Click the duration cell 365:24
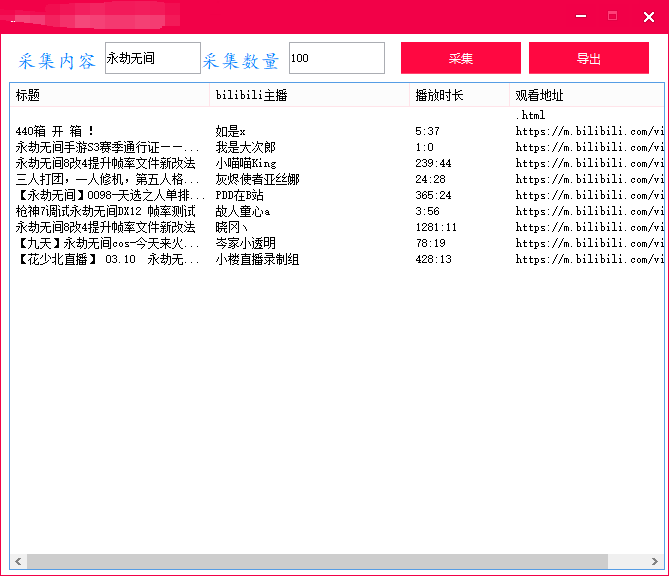 point(433,195)
